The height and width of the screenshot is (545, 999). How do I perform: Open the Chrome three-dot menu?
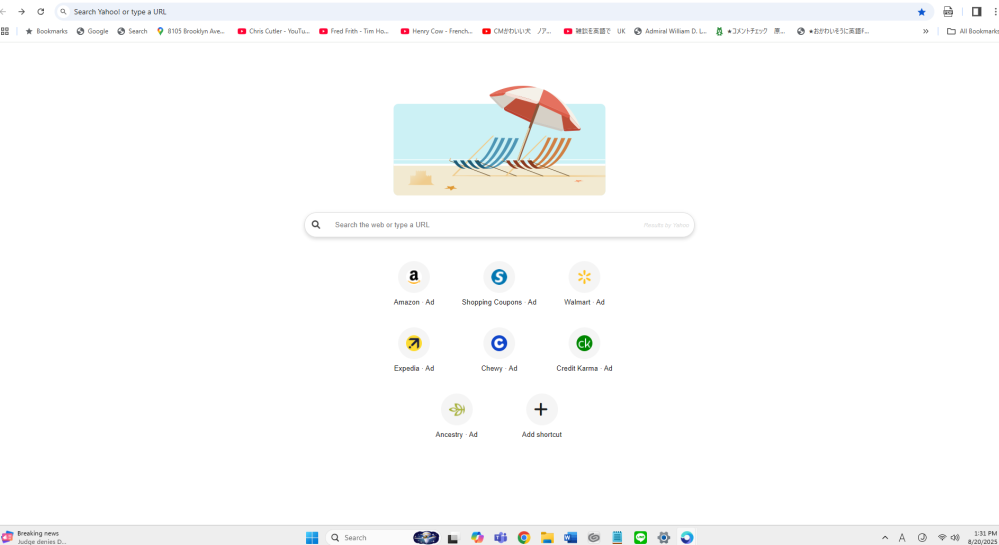click(x=995, y=11)
